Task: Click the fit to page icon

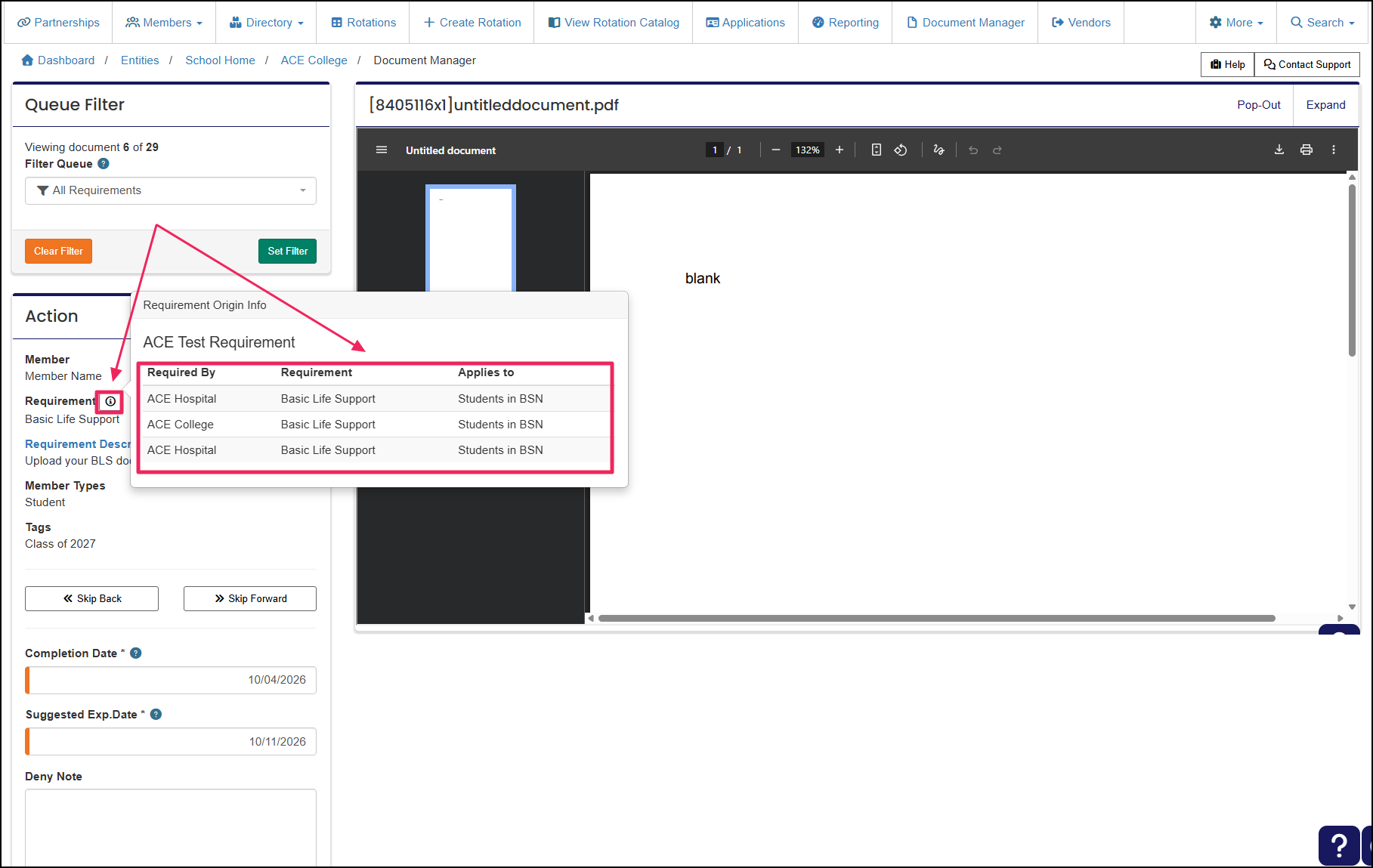Action: click(x=877, y=150)
